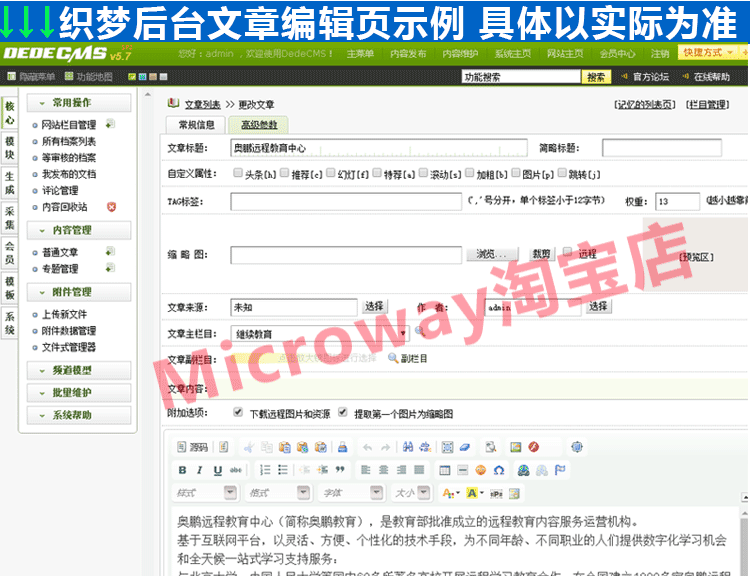Remove formatting with eraser icon
Image resolution: width=750 pixels, height=576 pixels.
[x=465, y=447]
